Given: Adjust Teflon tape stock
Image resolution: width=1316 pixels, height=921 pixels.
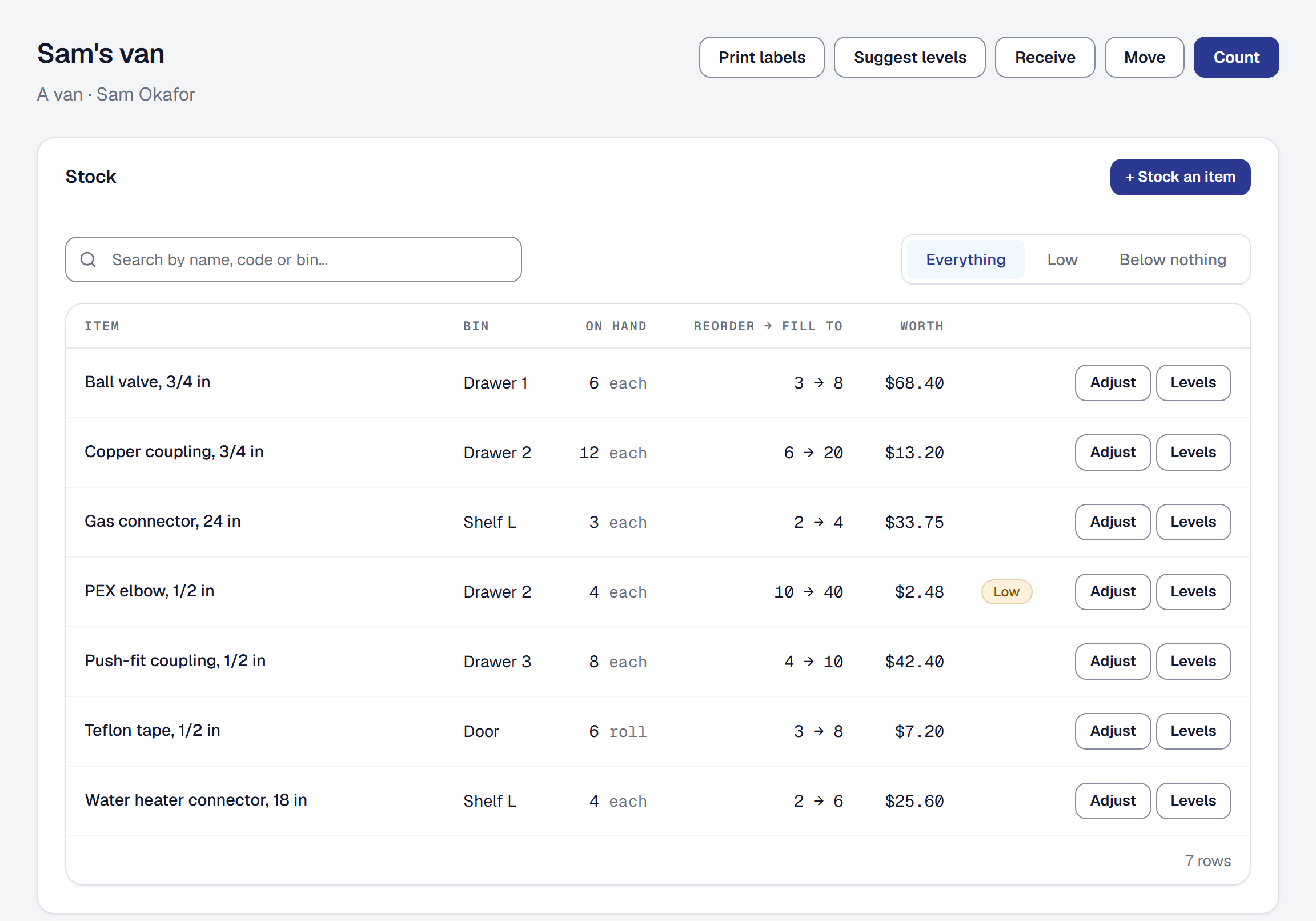Looking at the screenshot, I should click(x=1112, y=731).
